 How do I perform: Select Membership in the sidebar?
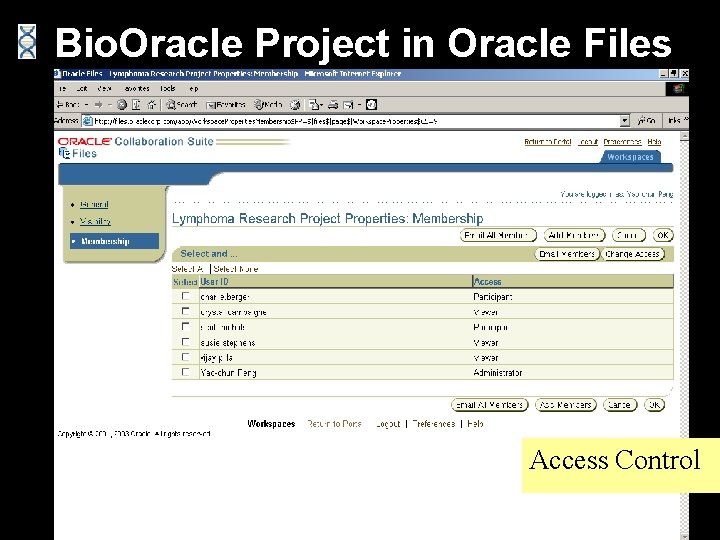114,241
